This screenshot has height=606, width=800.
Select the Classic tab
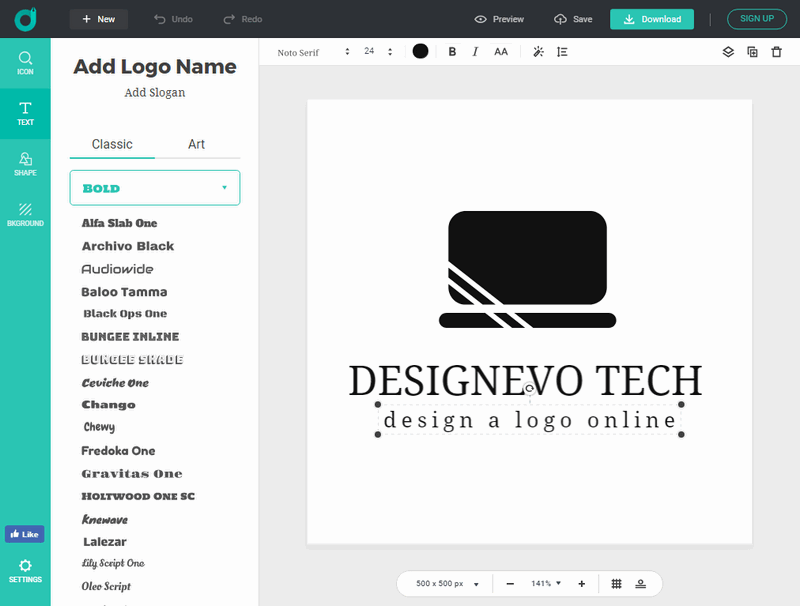coord(112,144)
